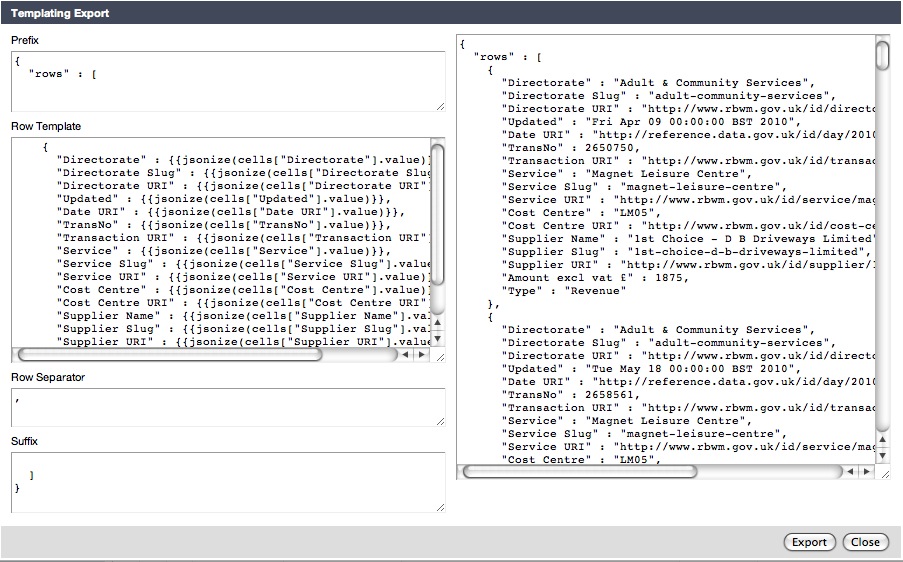903x562 pixels.
Task: Click the Templating Export title bar
Action: pyautogui.click(x=450, y=14)
